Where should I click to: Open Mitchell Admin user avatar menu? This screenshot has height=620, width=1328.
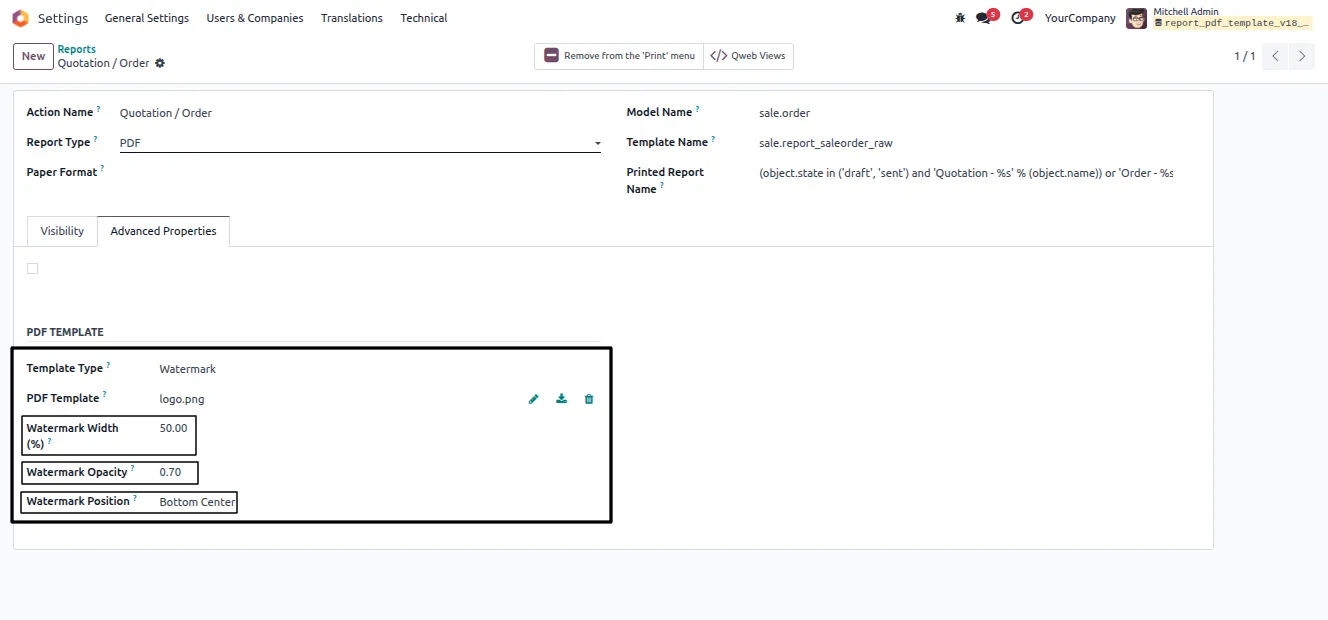[x=1136, y=18]
